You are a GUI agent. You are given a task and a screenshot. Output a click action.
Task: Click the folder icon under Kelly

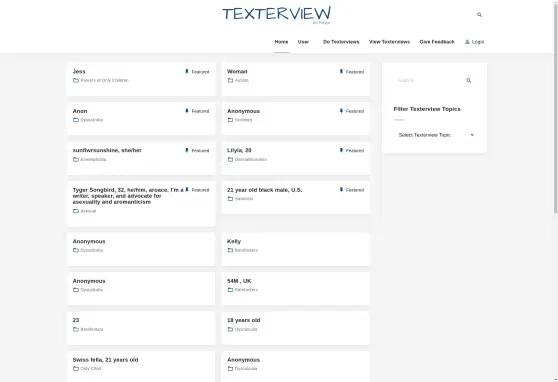[230, 250]
